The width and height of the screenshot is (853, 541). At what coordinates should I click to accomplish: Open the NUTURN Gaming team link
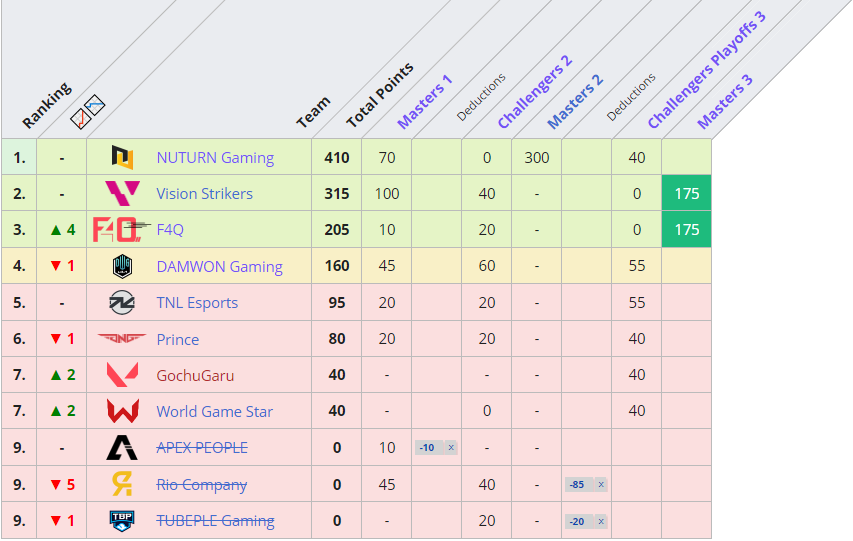click(215, 158)
